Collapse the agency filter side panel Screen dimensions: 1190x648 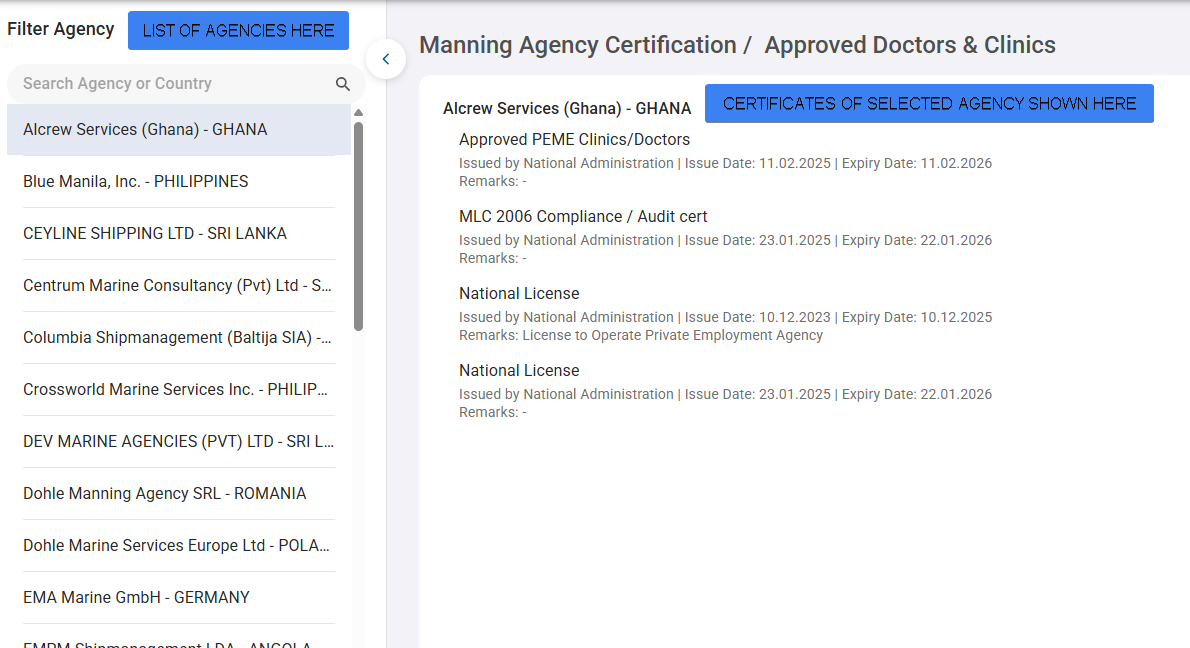point(386,59)
